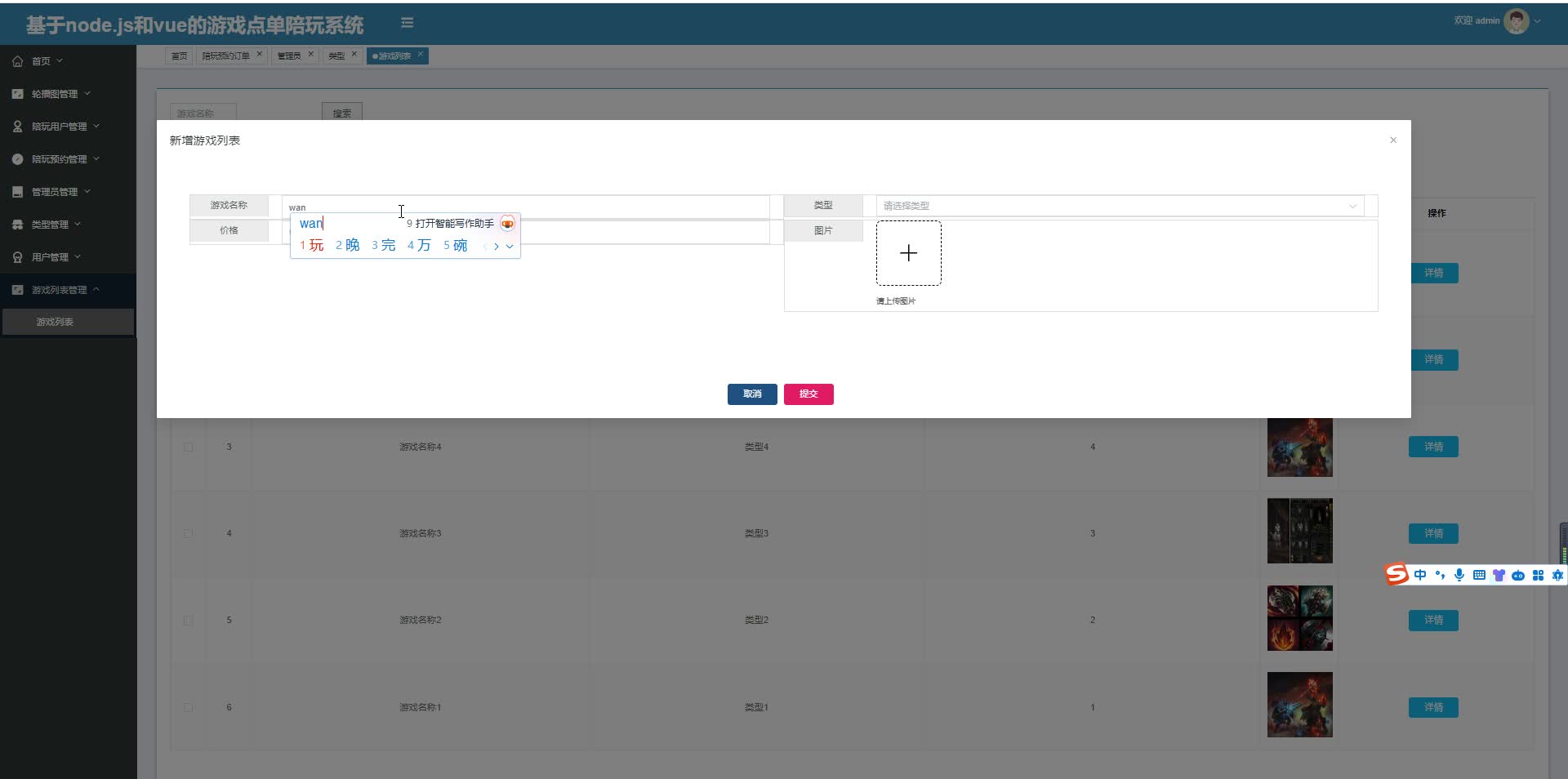
Task: Expand 类型管理 sidebar menu
Action: [78, 225]
